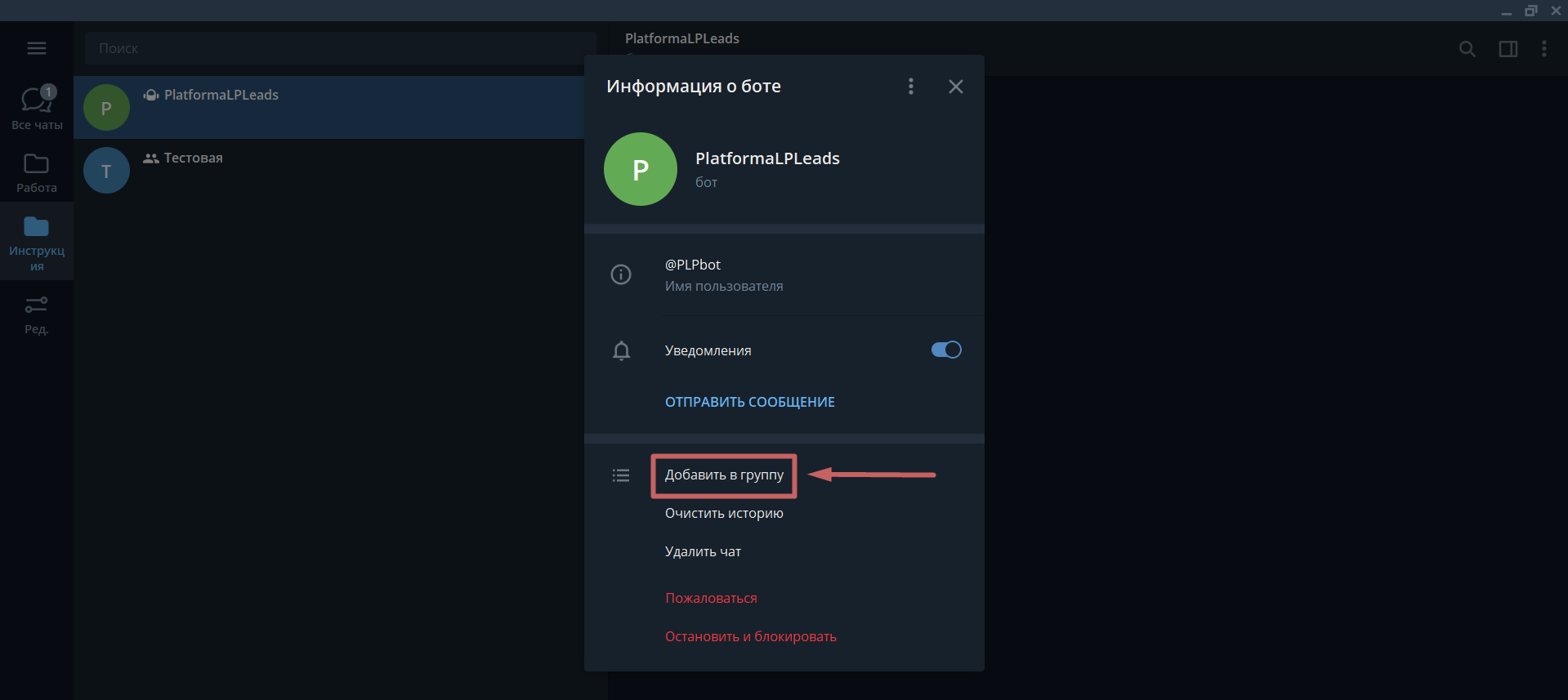This screenshot has height=700, width=1568.
Task: Click Остановить и блокировать
Action: click(751, 636)
